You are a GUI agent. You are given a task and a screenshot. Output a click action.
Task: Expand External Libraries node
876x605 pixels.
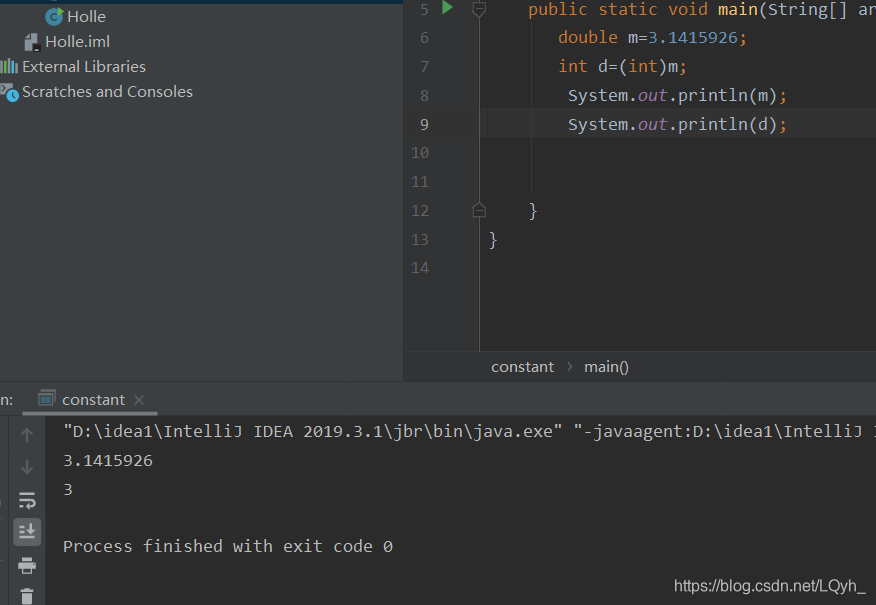click(84, 67)
